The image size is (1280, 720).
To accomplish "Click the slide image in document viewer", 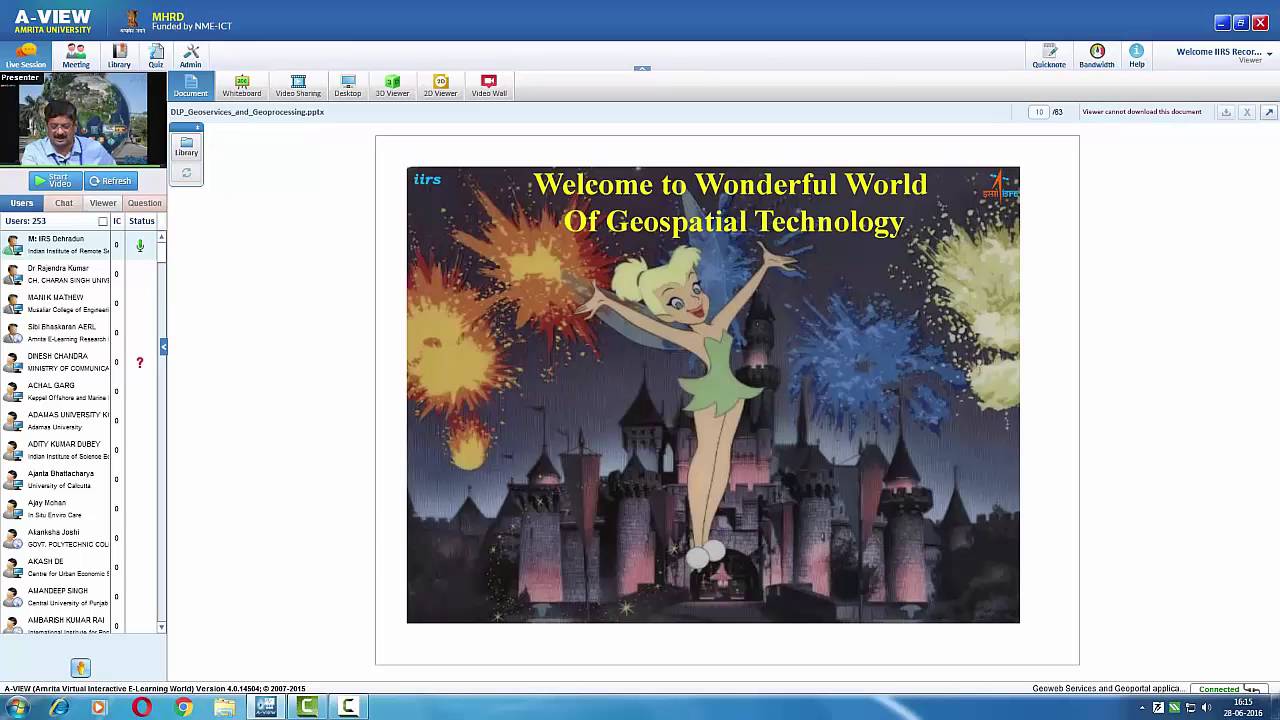I will tap(713, 395).
